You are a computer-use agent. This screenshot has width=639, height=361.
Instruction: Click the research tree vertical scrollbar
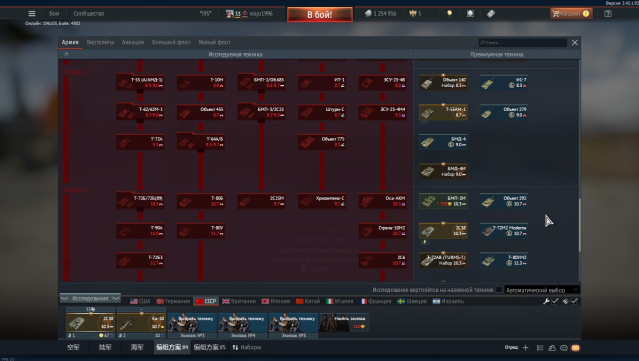(x=579, y=225)
